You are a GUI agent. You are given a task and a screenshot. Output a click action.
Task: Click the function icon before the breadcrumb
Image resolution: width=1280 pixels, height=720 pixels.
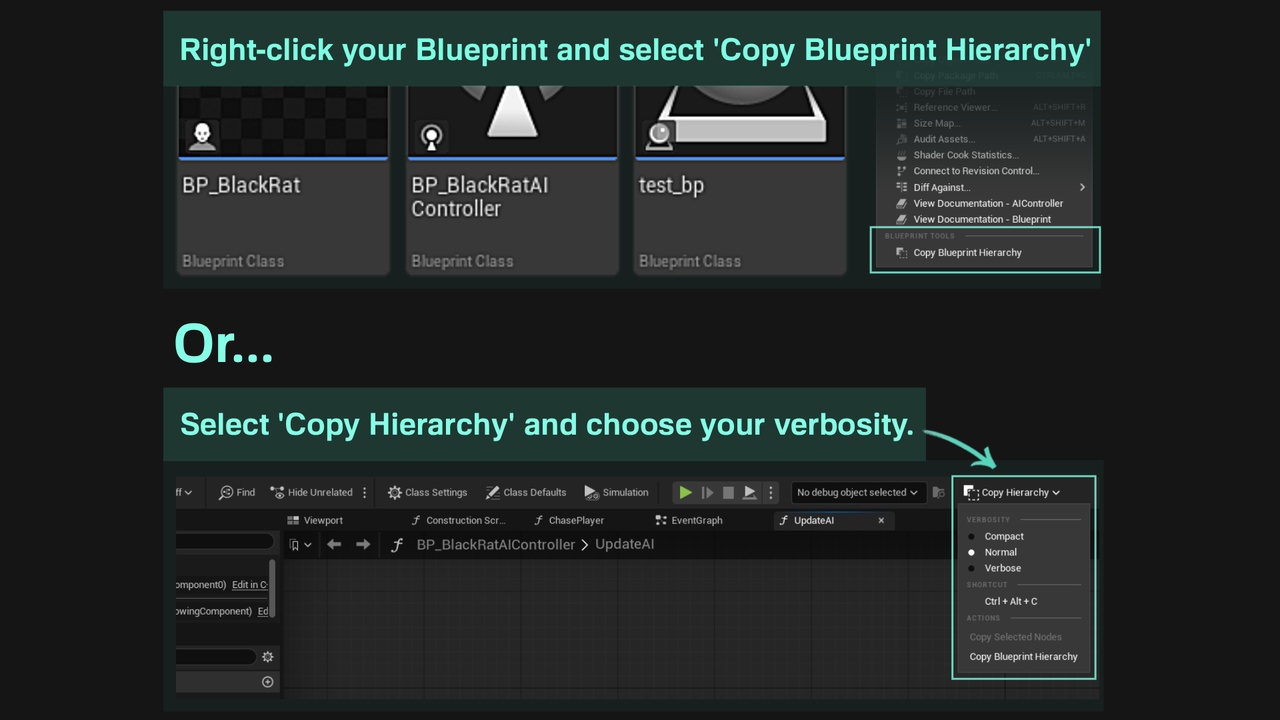click(397, 545)
